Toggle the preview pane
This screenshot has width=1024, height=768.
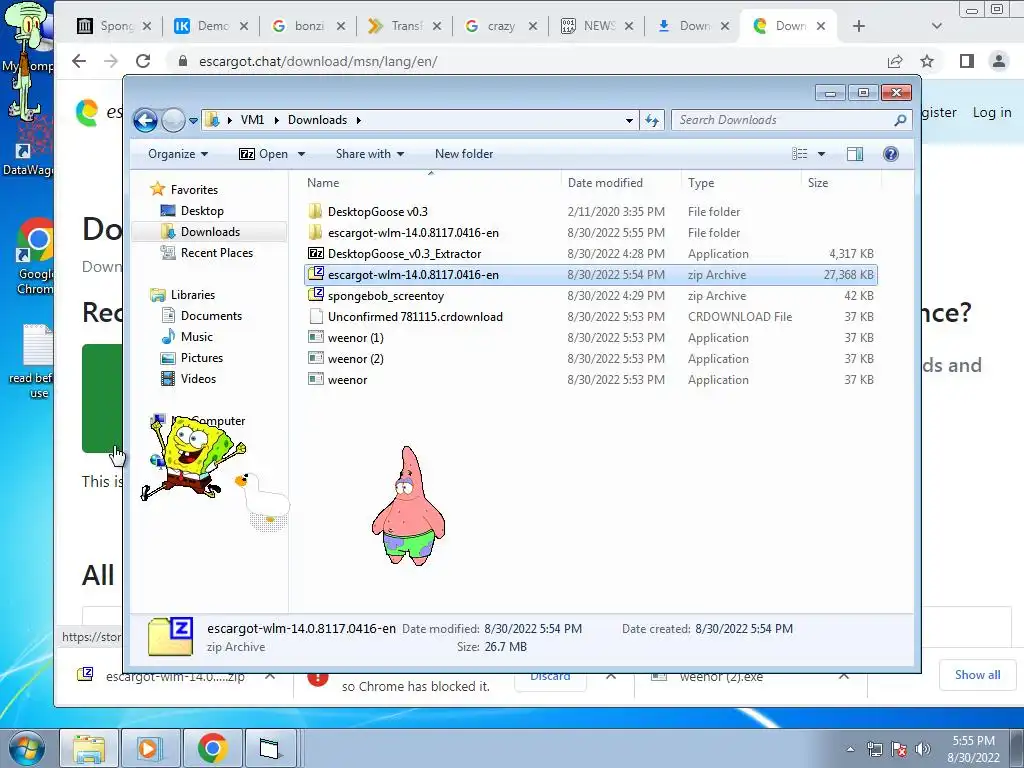point(854,154)
